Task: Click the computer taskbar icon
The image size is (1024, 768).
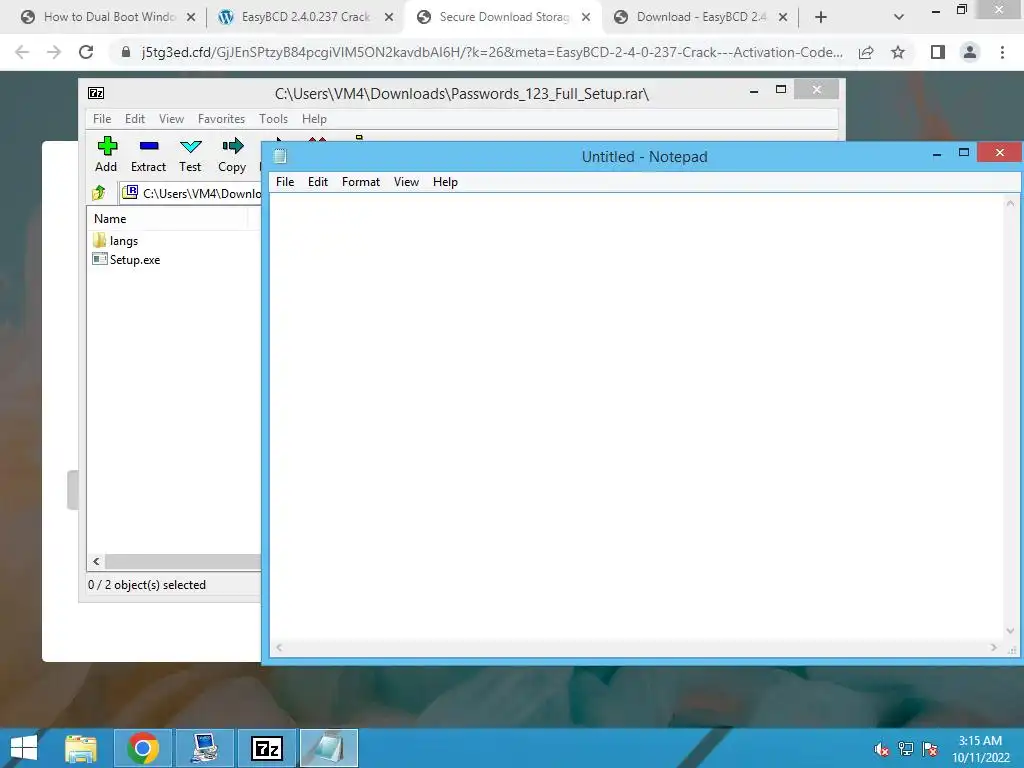Action: 205,748
